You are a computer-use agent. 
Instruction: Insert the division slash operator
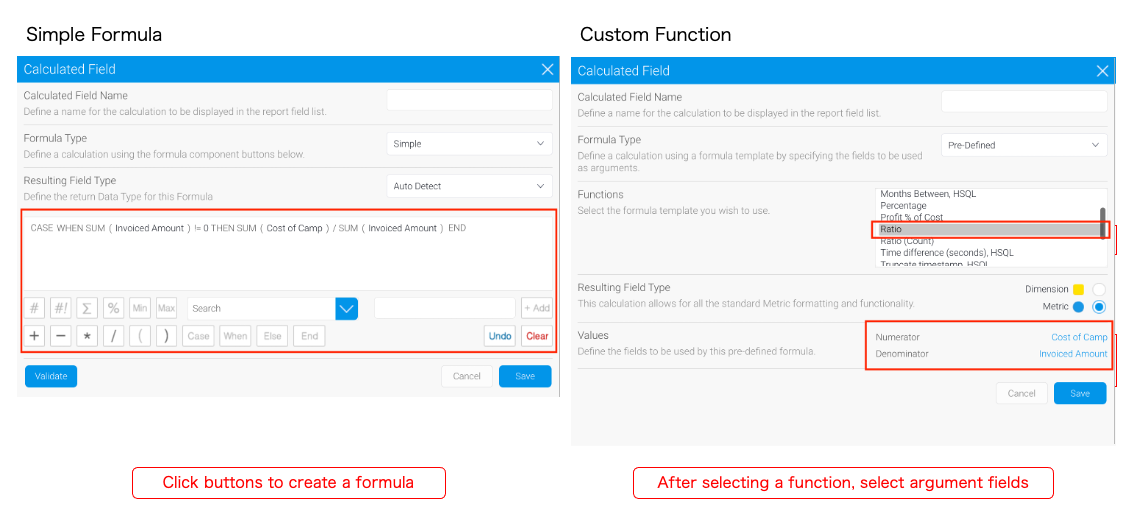click(x=114, y=336)
